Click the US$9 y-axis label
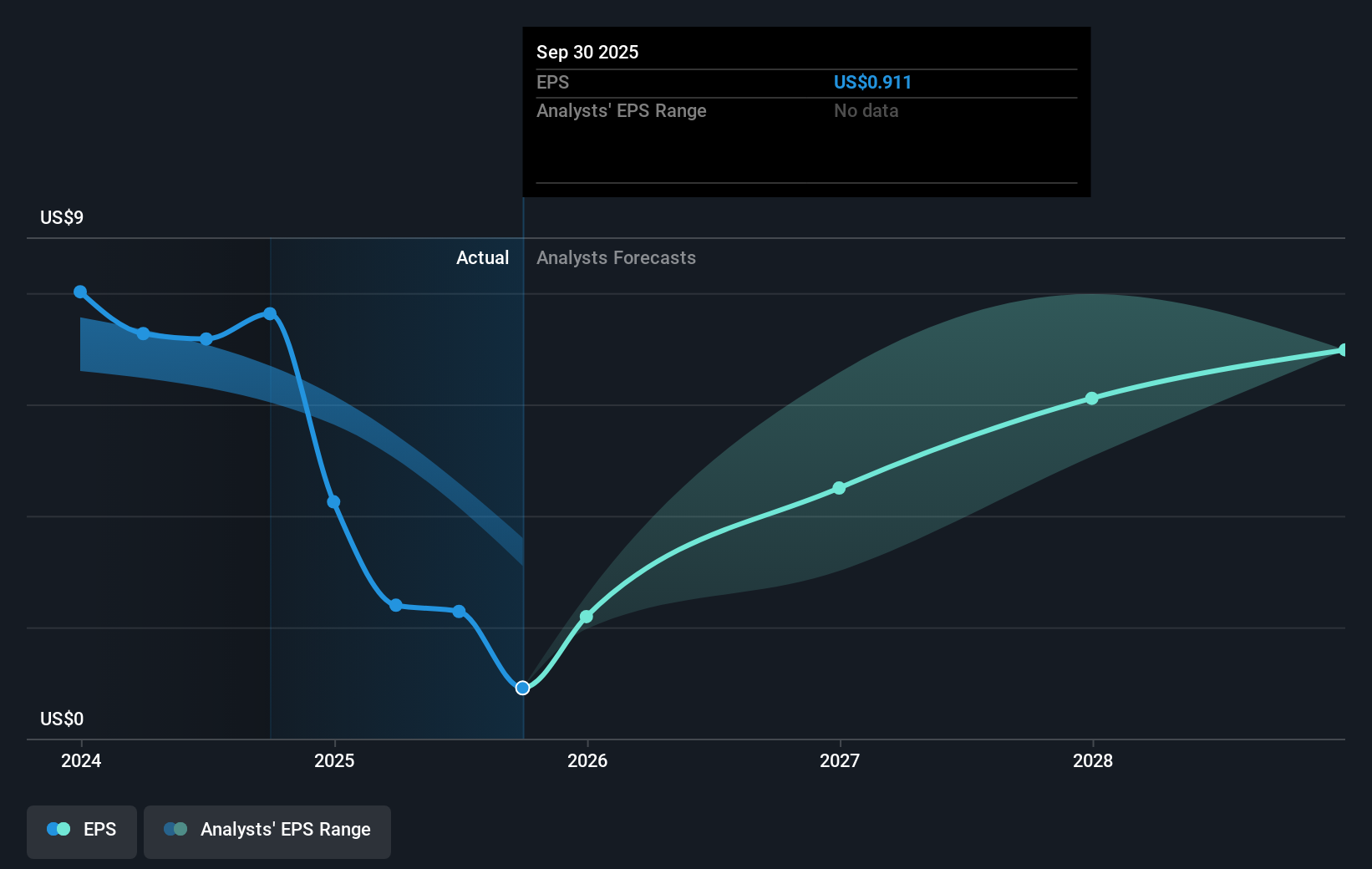1372x869 pixels. coord(62,217)
